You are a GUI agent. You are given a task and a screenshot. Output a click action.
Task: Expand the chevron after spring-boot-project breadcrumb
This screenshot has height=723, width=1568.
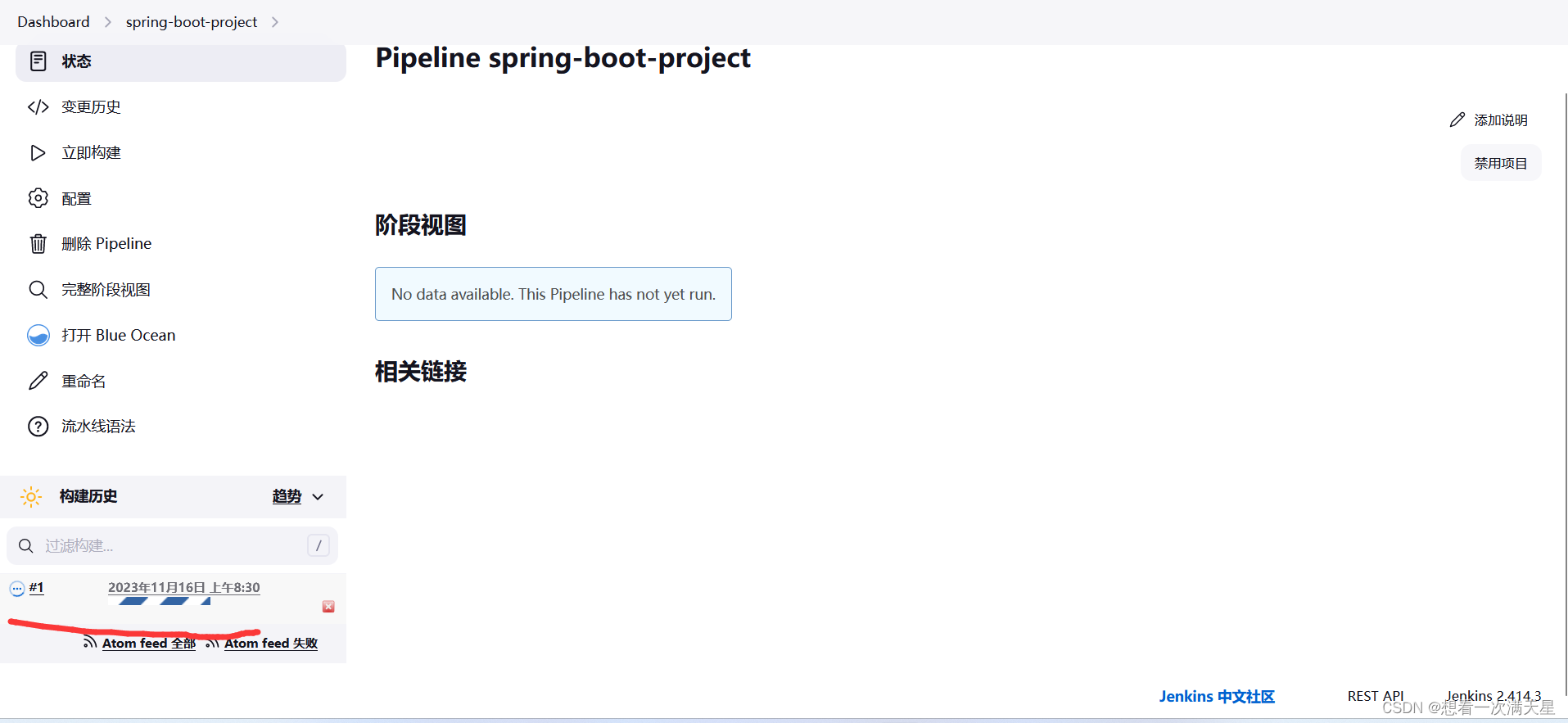point(275,22)
